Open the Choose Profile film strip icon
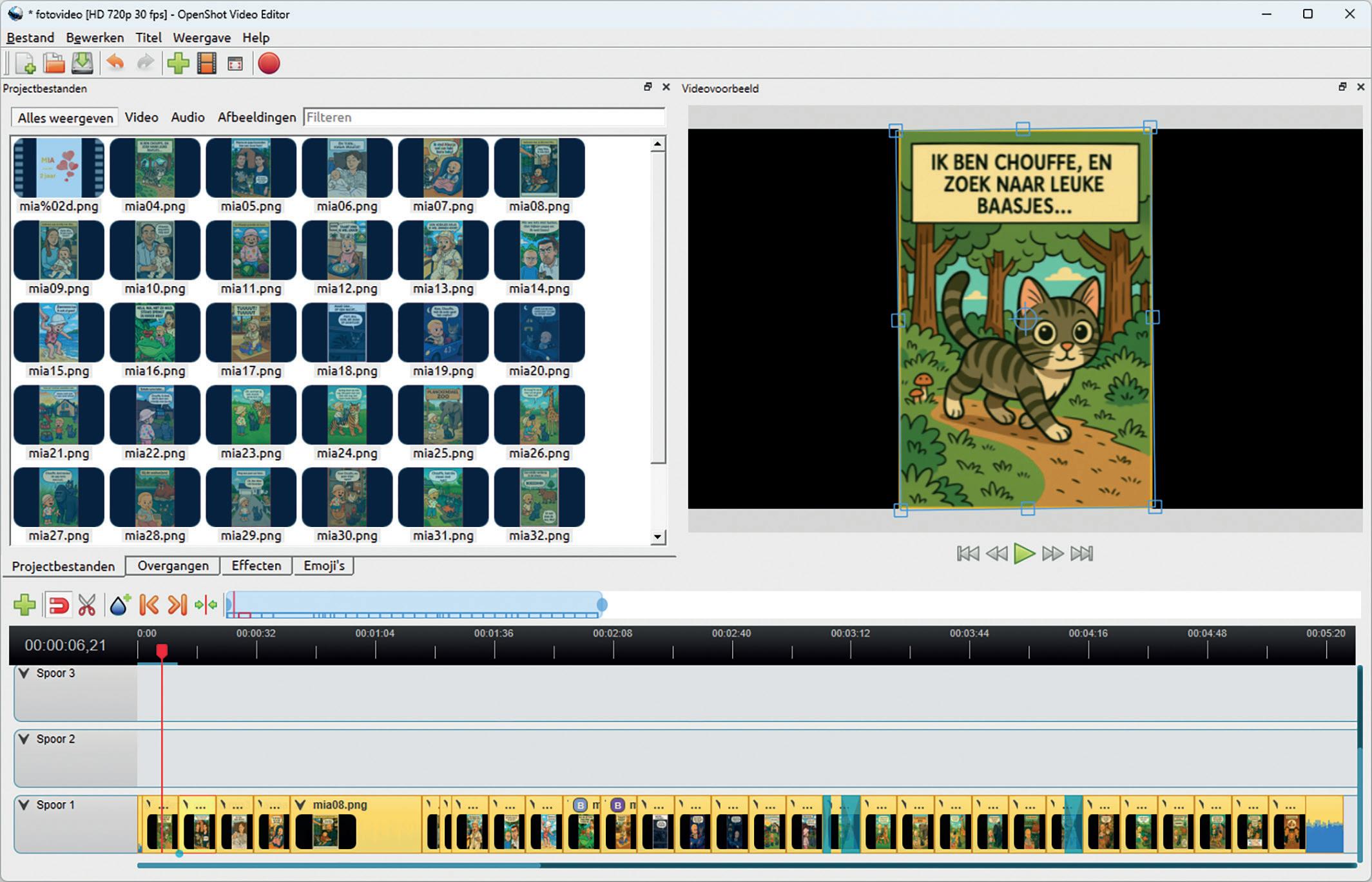Image resolution: width=1372 pixels, height=882 pixels. point(207,64)
